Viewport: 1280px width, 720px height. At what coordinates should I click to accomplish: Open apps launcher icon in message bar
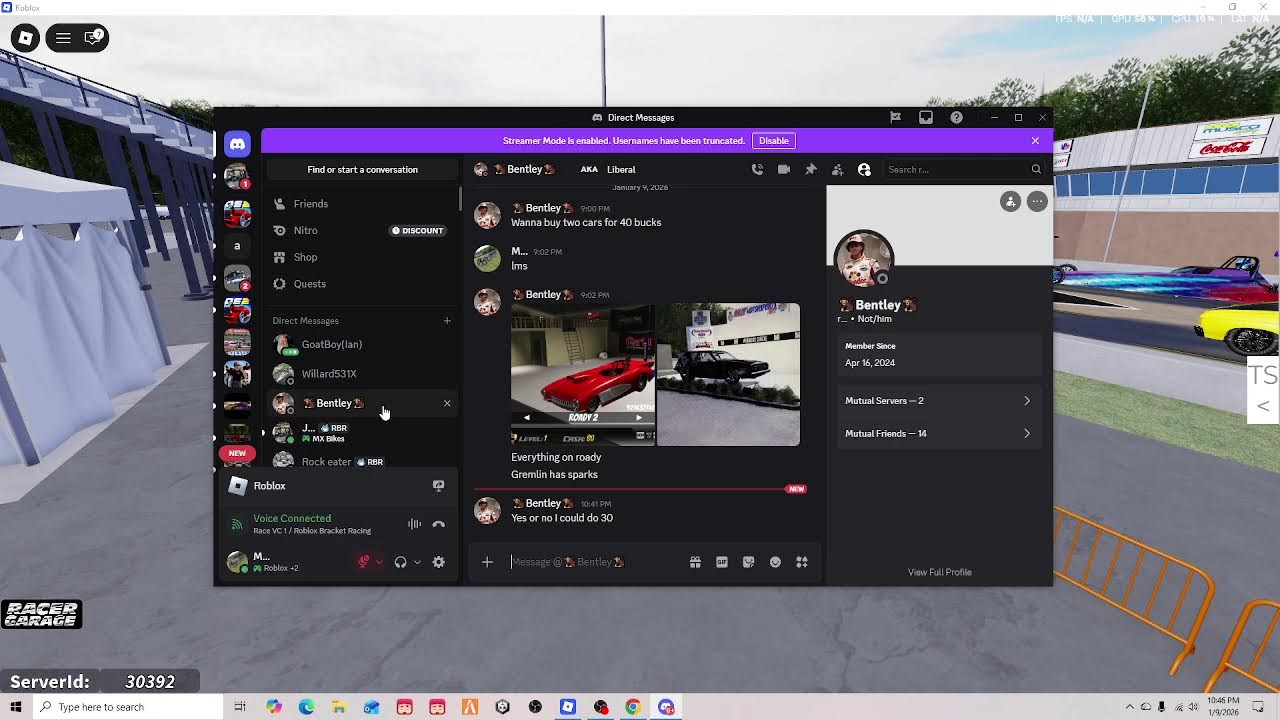[802, 562]
